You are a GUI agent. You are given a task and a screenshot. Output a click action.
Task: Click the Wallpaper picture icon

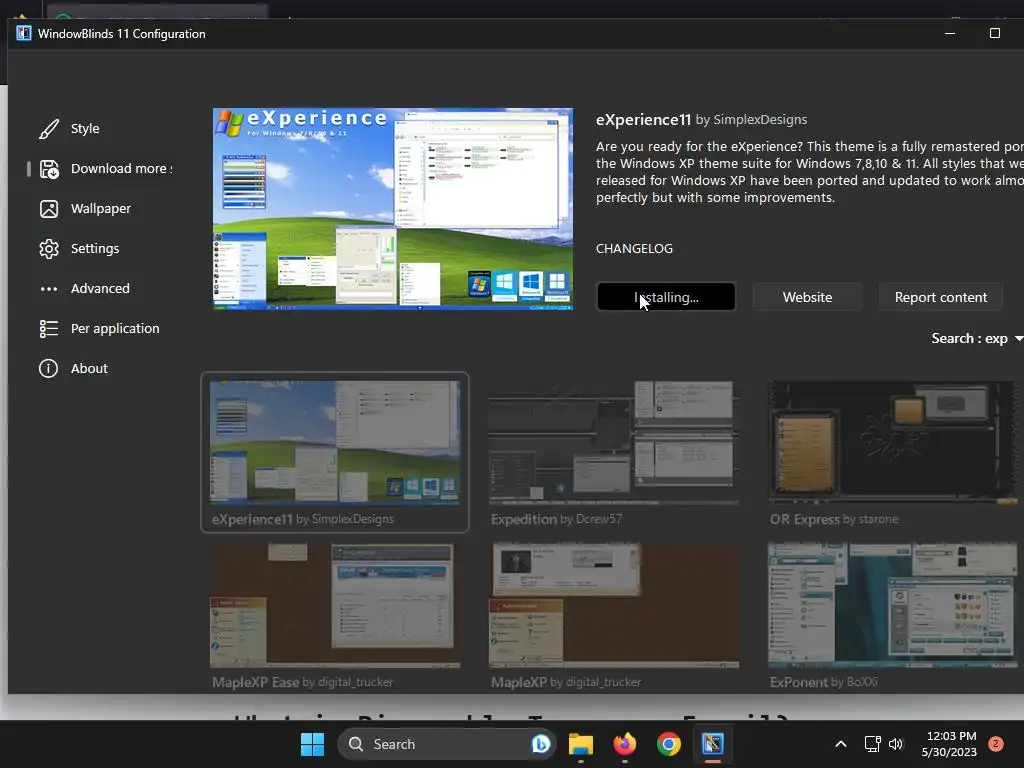[49, 209]
